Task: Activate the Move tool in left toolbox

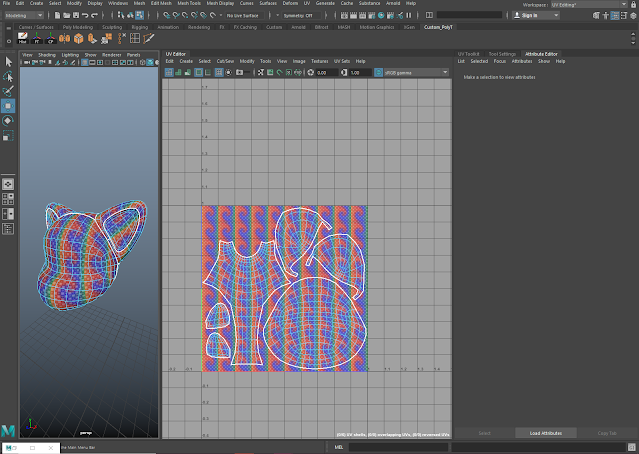Action: [8, 105]
